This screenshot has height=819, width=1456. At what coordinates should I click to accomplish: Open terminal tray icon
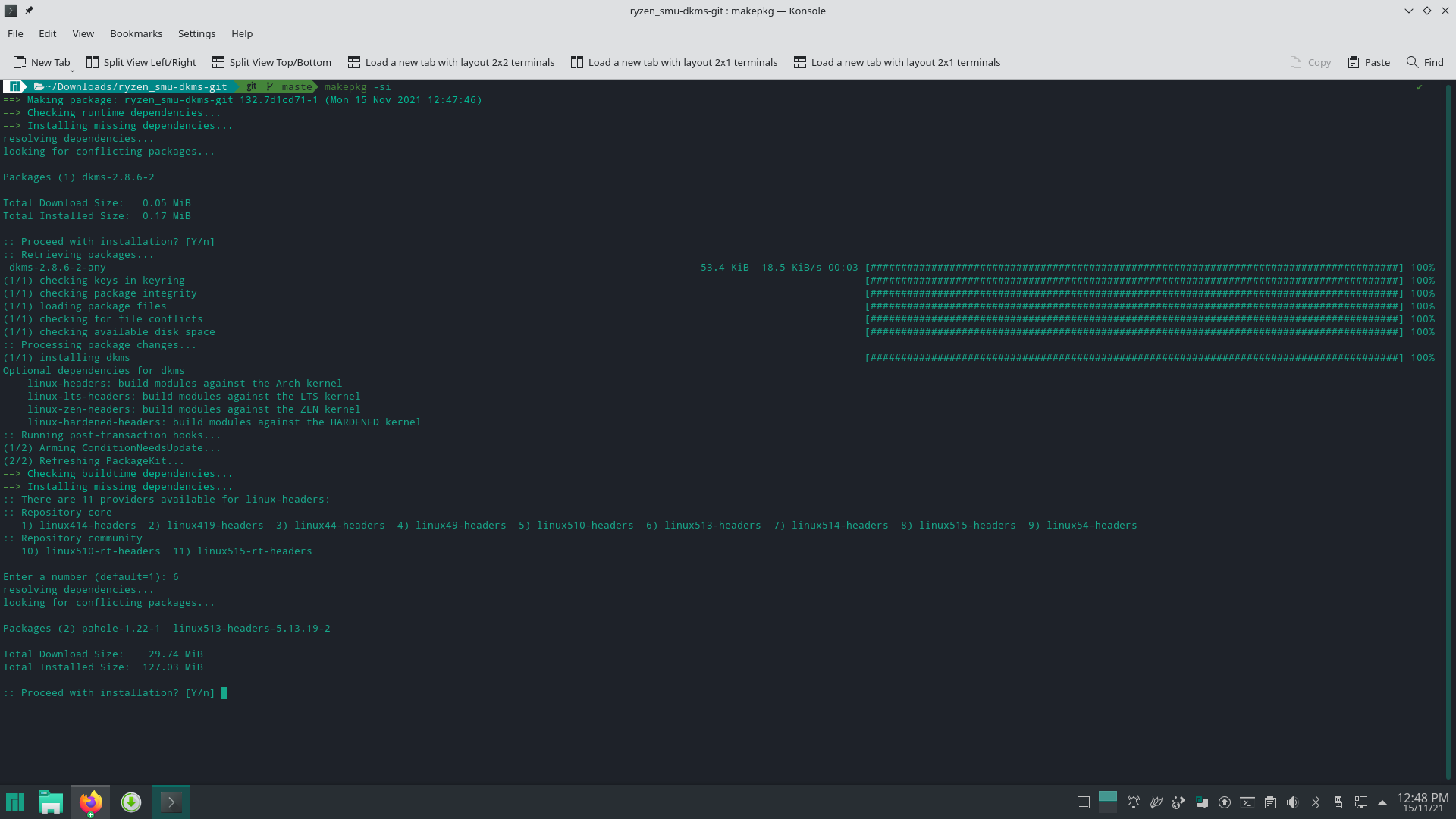coord(1247,802)
